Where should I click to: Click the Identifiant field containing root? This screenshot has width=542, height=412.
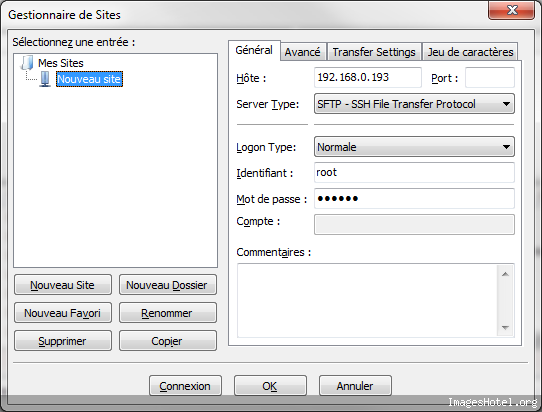414,172
